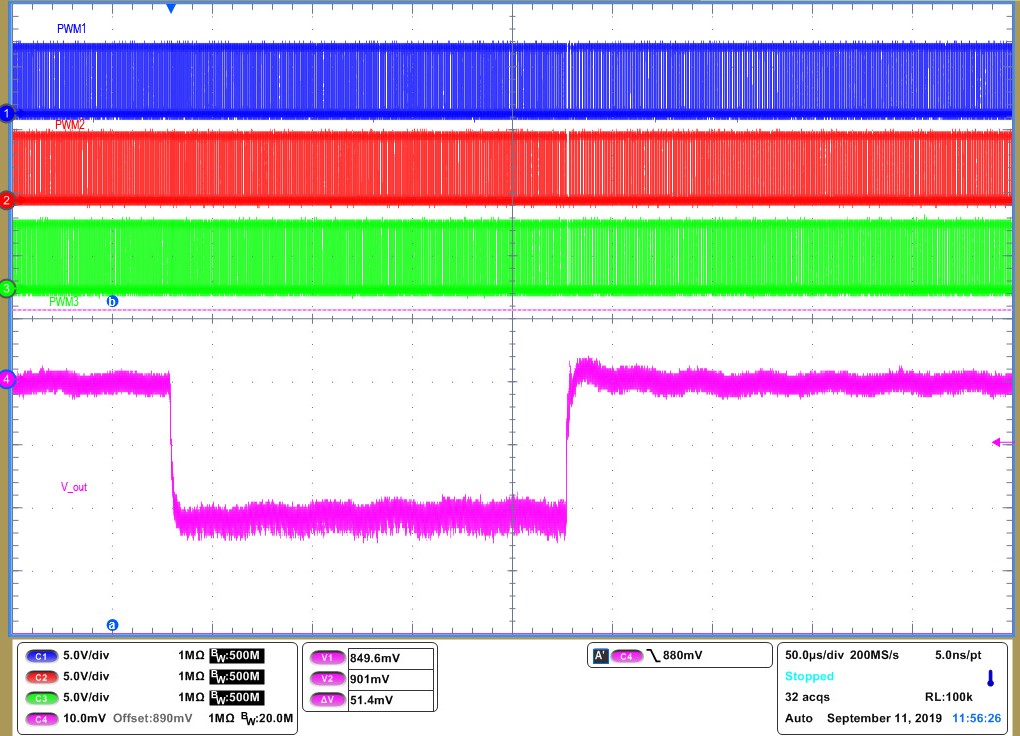The image size is (1020, 736).
Task: Click the A' trigger event icon
Action: [600, 656]
